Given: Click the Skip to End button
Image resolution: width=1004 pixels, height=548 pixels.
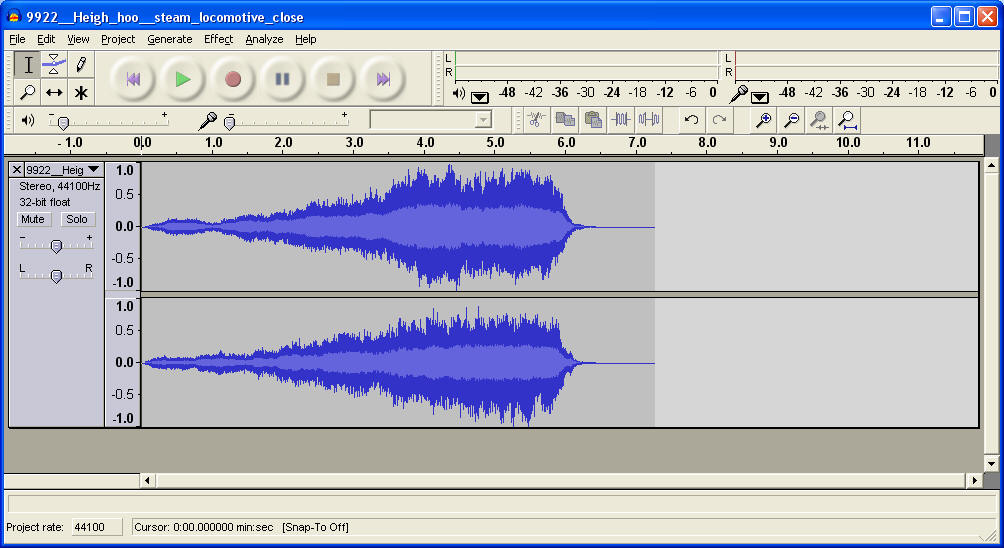Looking at the screenshot, I should [x=383, y=79].
